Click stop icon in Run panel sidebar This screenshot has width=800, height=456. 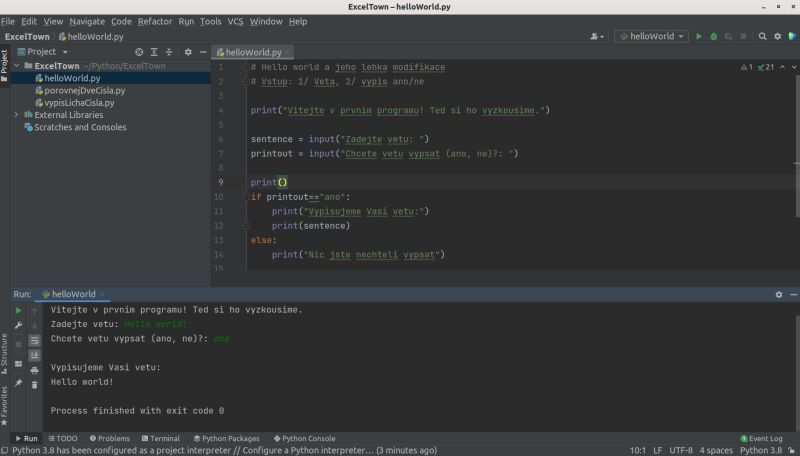[18, 344]
